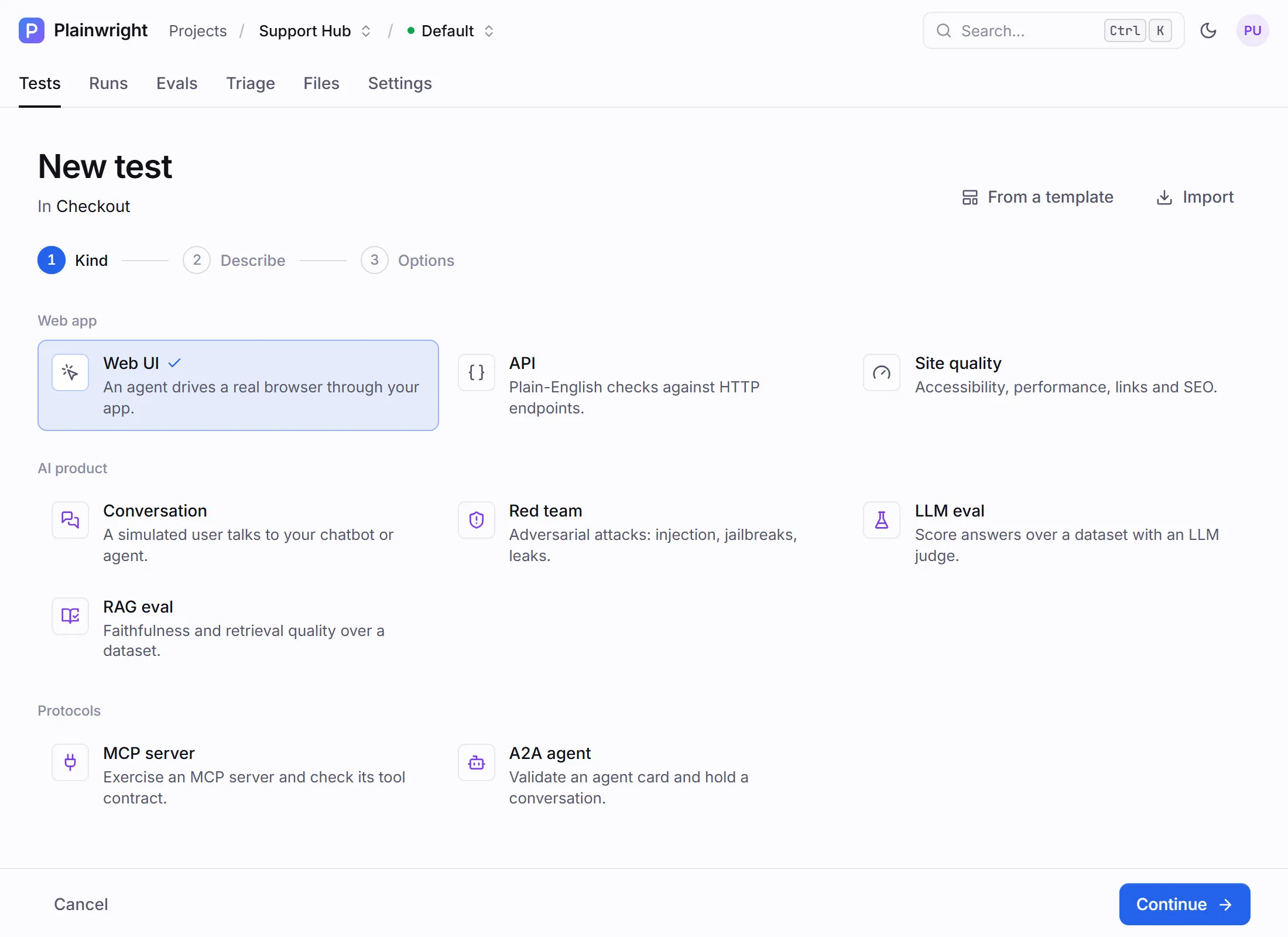Click the MCP server plug icon

pyautogui.click(x=70, y=762)
